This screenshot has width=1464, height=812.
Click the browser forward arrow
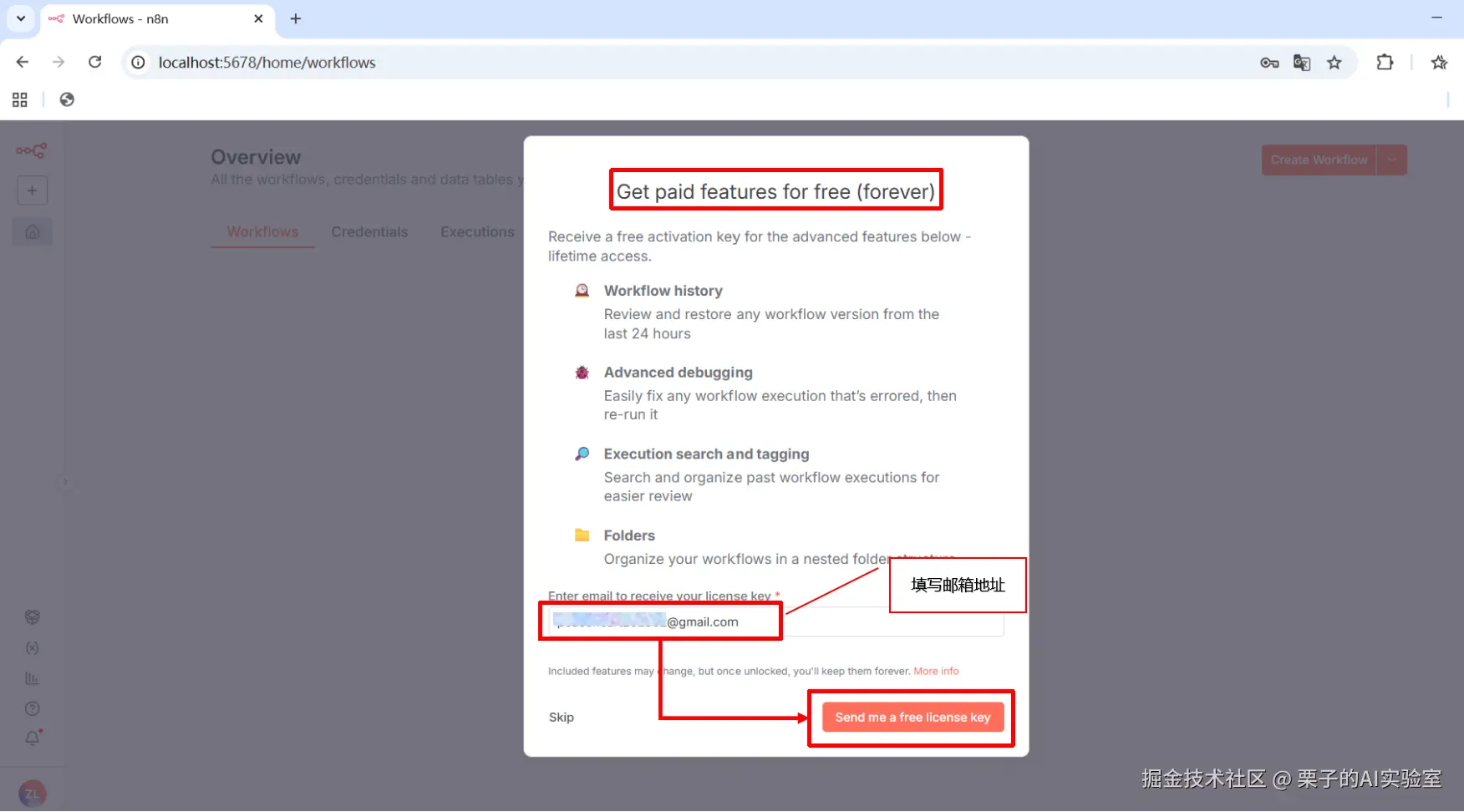[58, 62]
